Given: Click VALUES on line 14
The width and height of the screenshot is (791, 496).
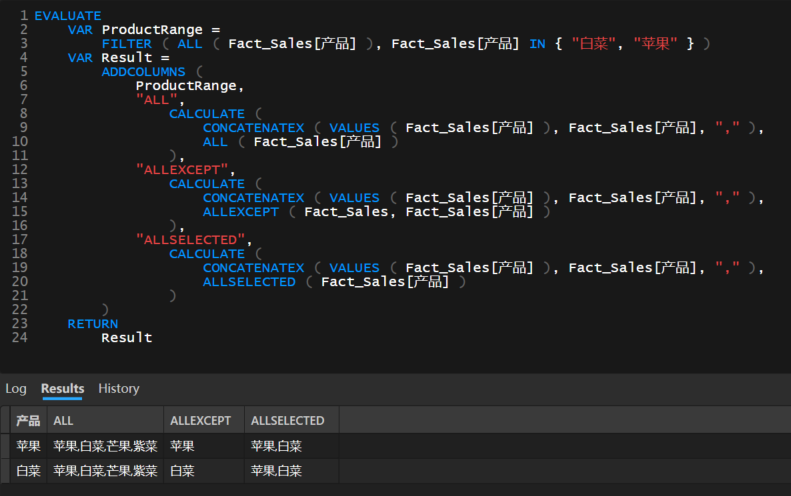Looking at the screenshot, I should (354, 198).
